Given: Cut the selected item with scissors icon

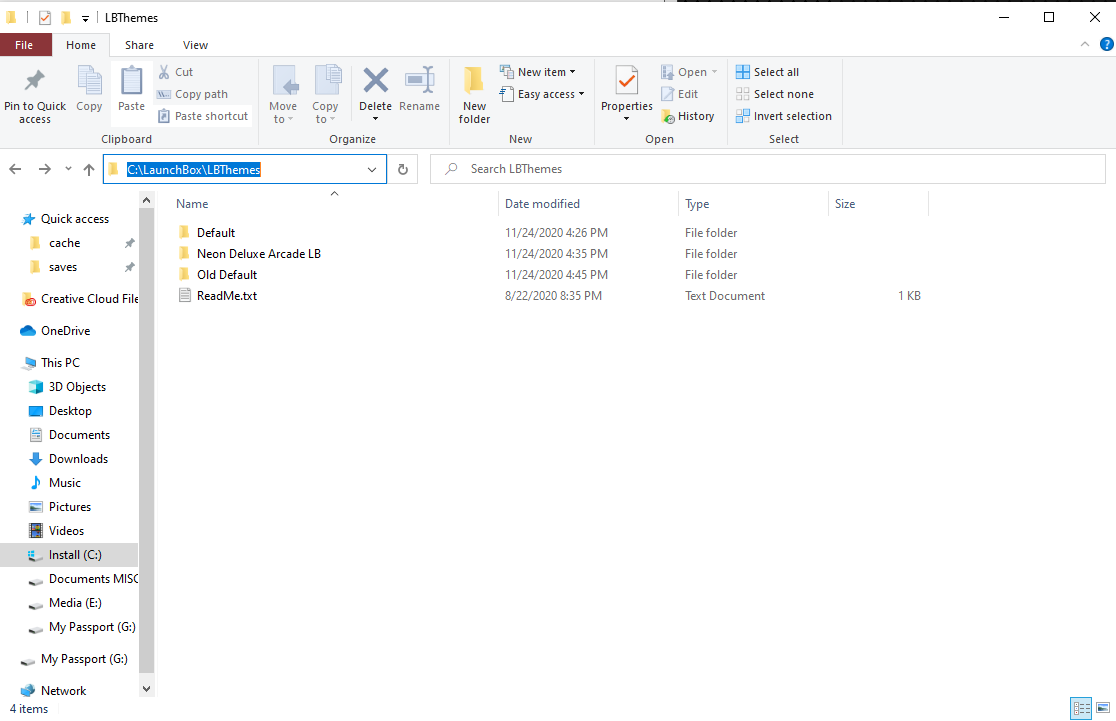Looking at the screenshot, I should point(176,72).
